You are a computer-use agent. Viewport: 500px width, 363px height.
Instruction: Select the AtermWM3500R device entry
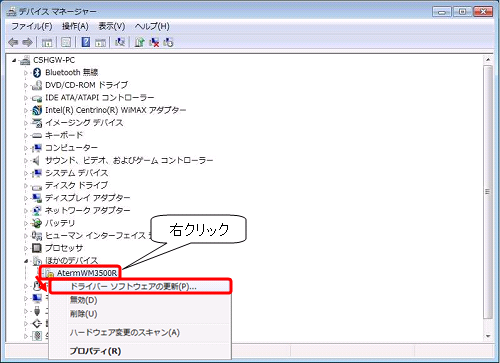pos(87,273)
